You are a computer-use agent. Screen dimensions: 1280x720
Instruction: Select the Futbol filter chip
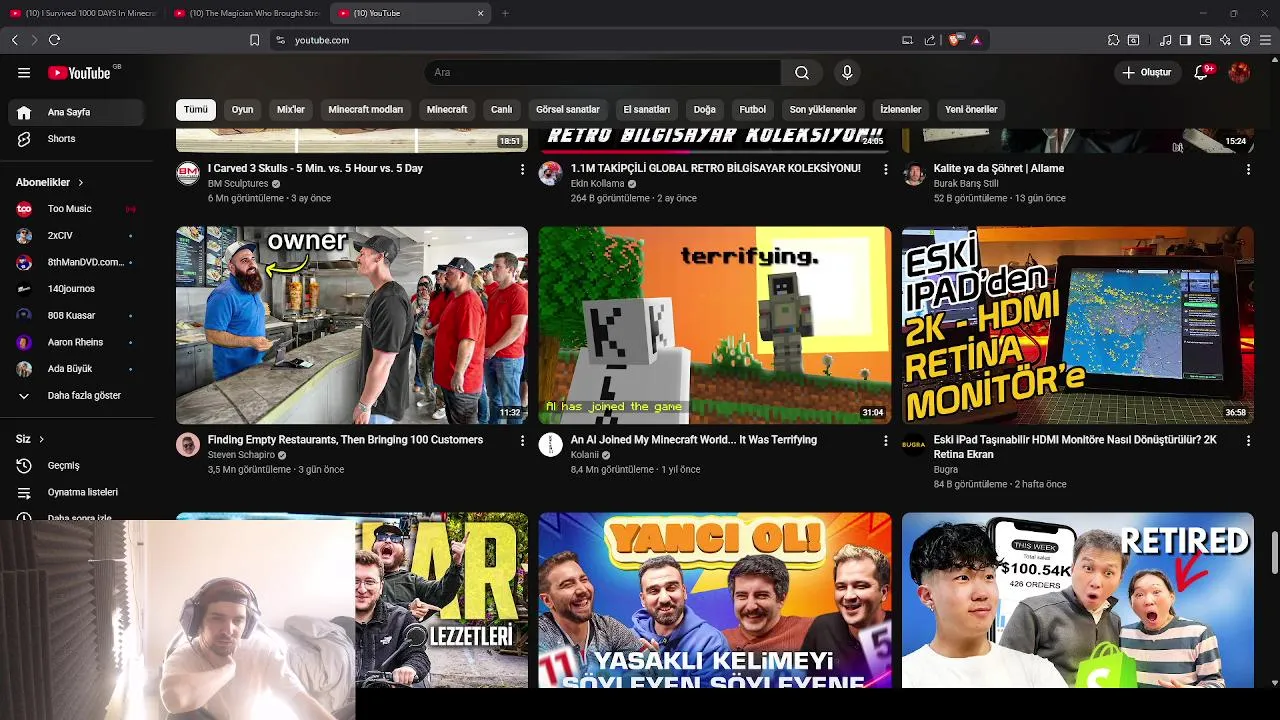pyautogui.click(x=753, y=109)
